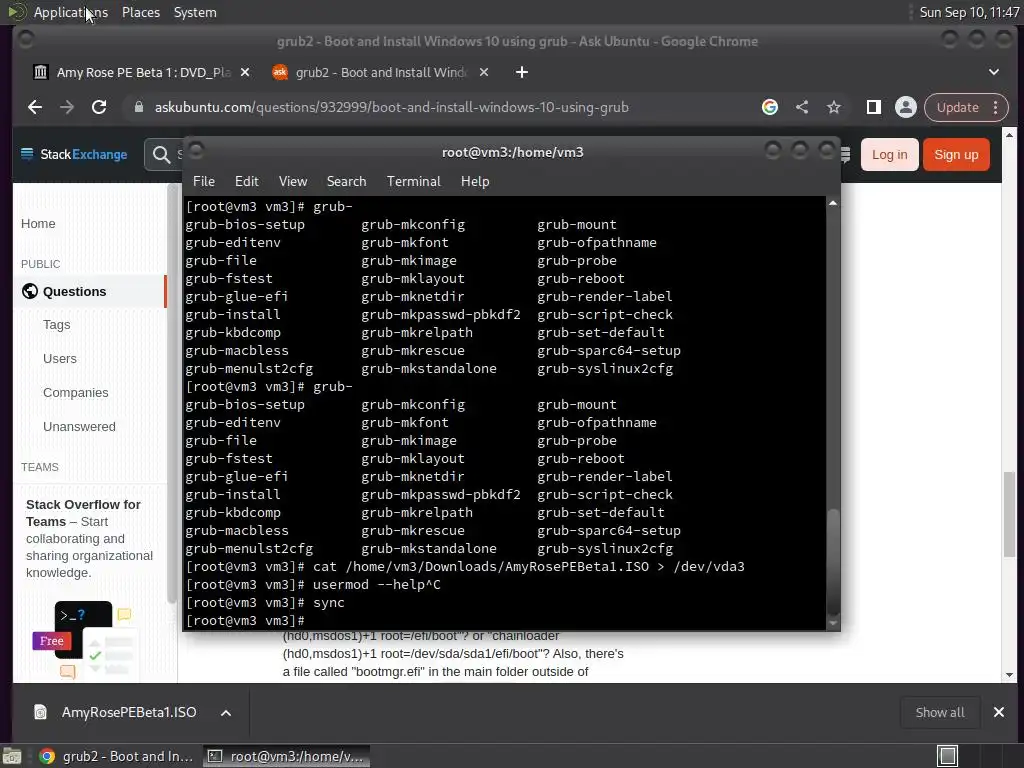Open Companies in sidebar

(76, 392)
